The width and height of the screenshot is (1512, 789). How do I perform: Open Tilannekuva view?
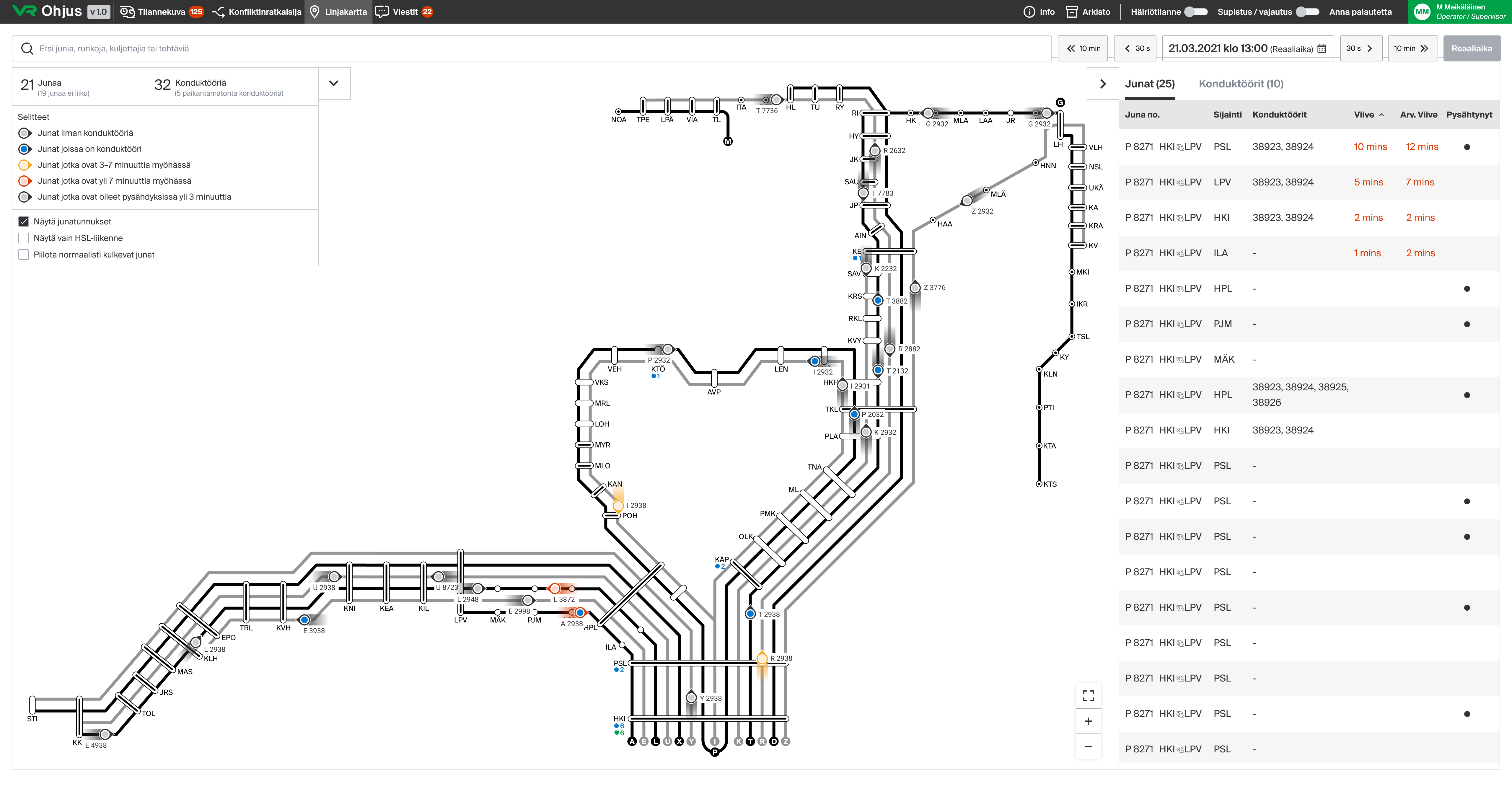(162, 12)
